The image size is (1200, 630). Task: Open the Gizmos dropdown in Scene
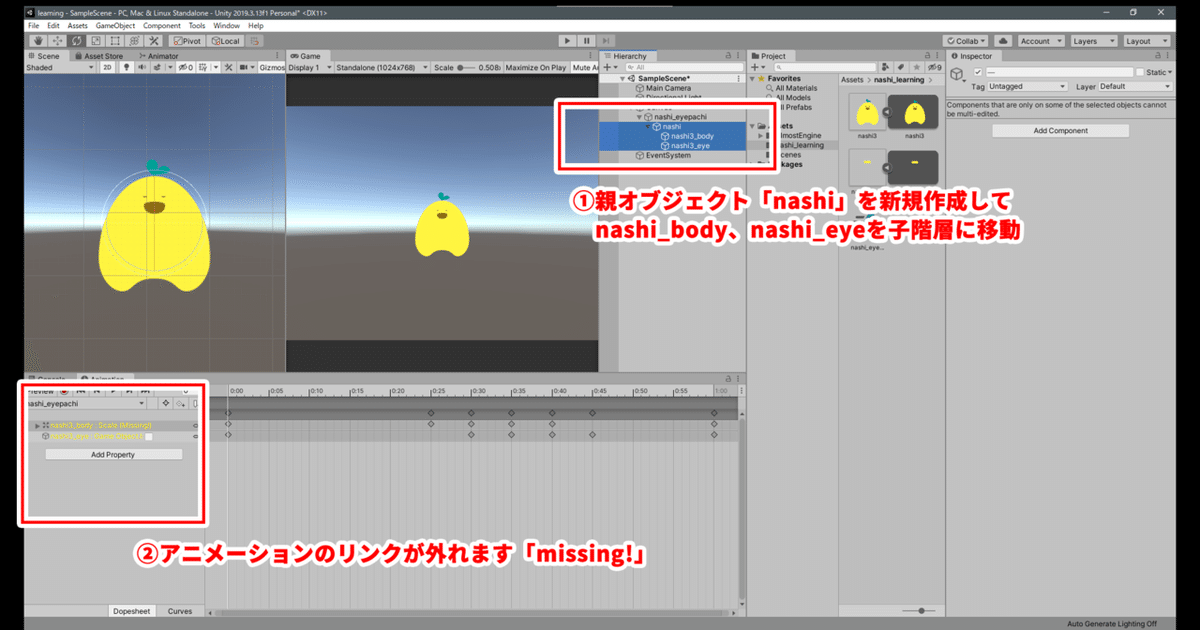tap(272, 67)
